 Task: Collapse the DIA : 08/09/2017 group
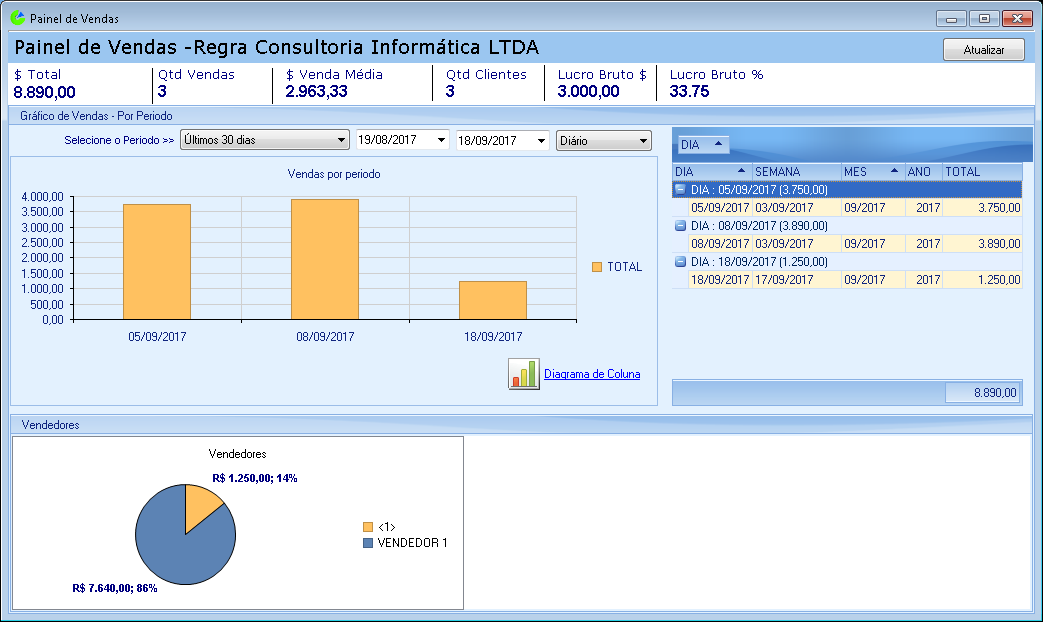(x=680, y=226)
